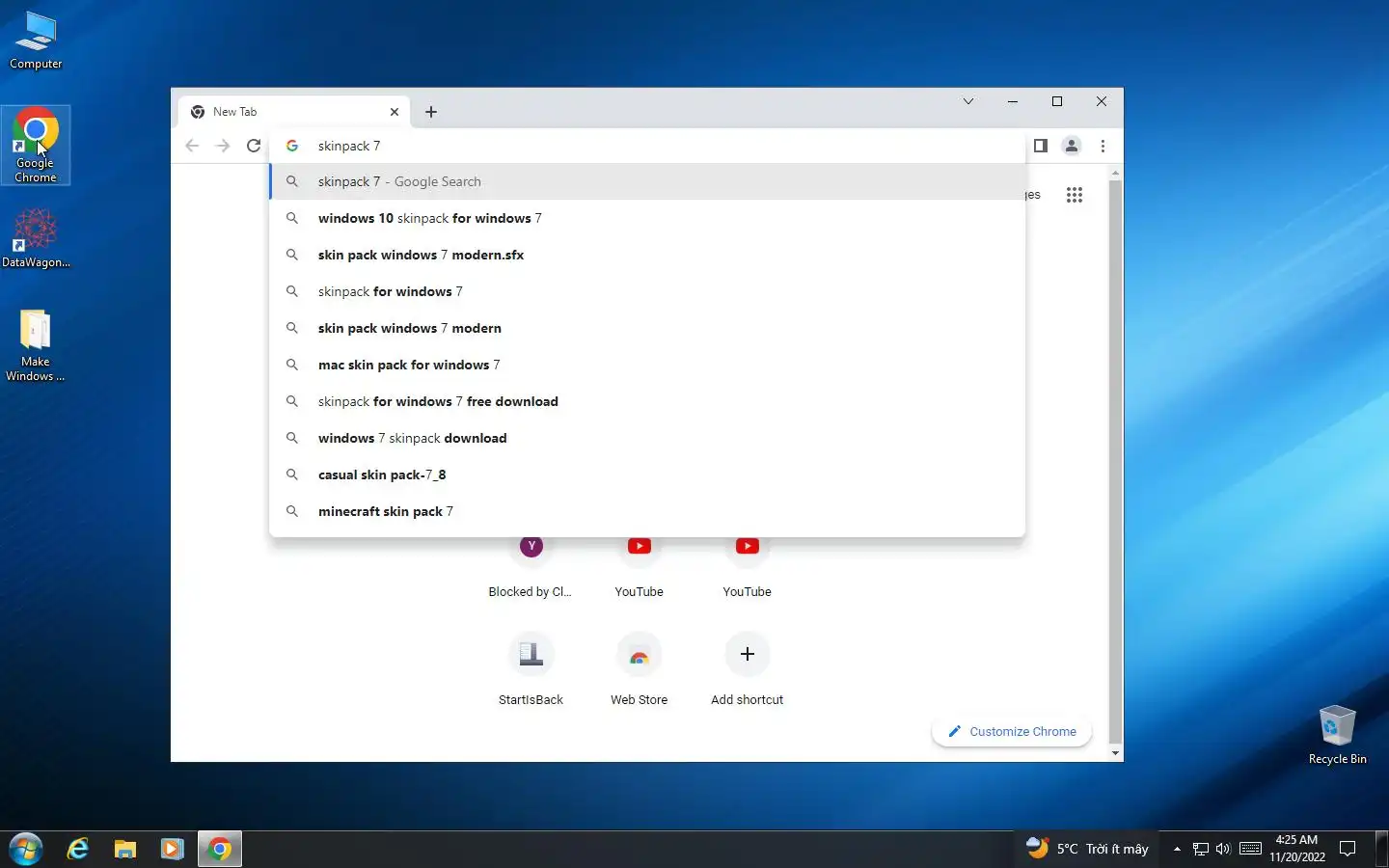
Task: Launch Internet Explorer from the taskbar
Action: (77, 849)
